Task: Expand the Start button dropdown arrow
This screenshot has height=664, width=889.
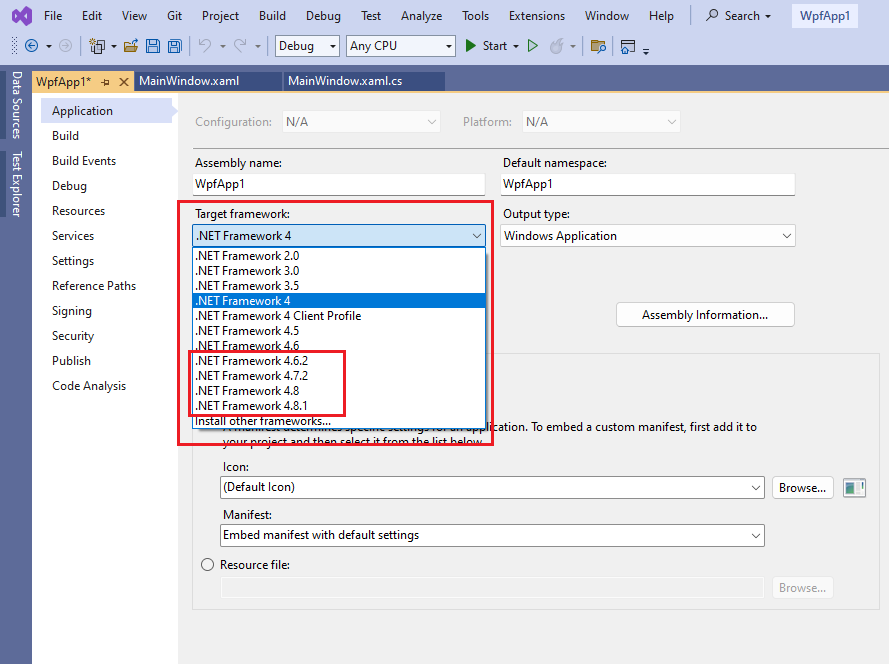Action: [516, 46]
